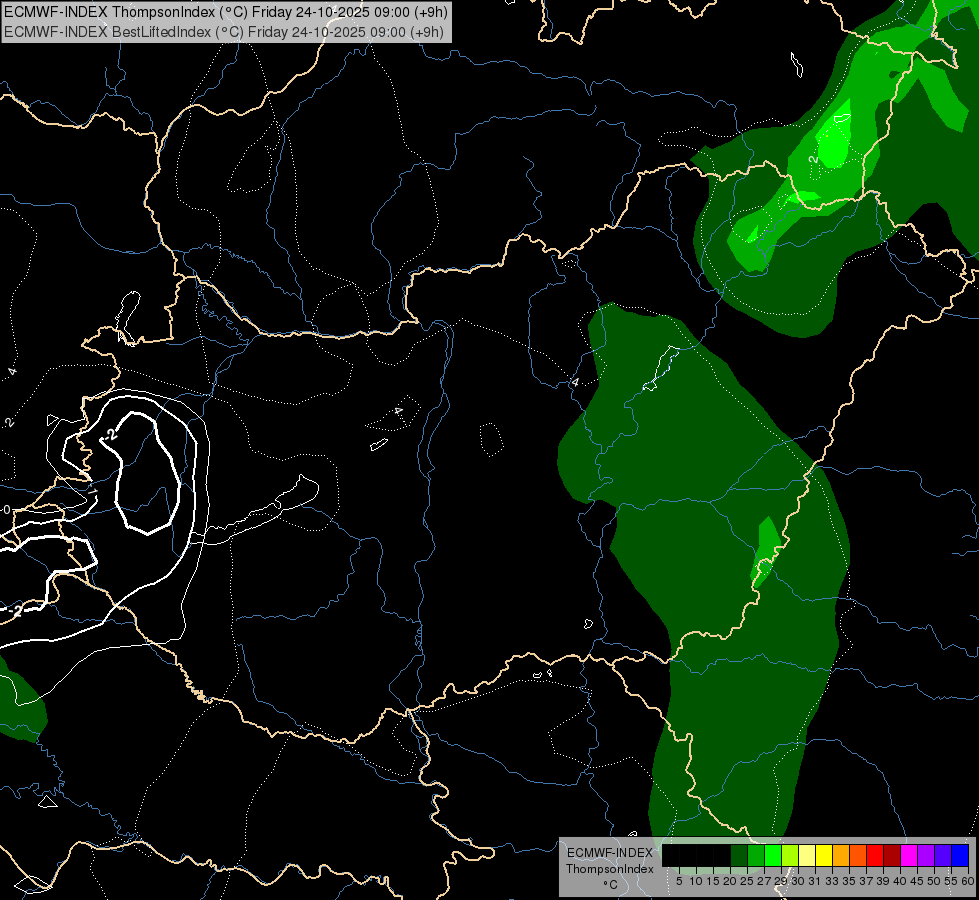Click the legend label 'ThompsonIndex'
This screenshot has width=979, height=900.
coord(610,869)
